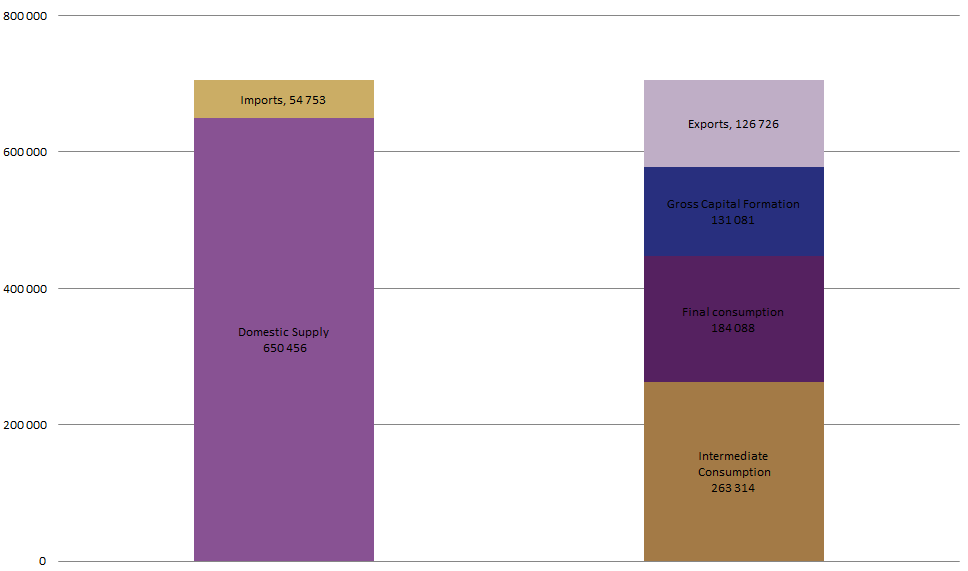Viewport: 968px width, 571px height.
Task: Select the Final consumption bar segment
Action: (734, 319)
